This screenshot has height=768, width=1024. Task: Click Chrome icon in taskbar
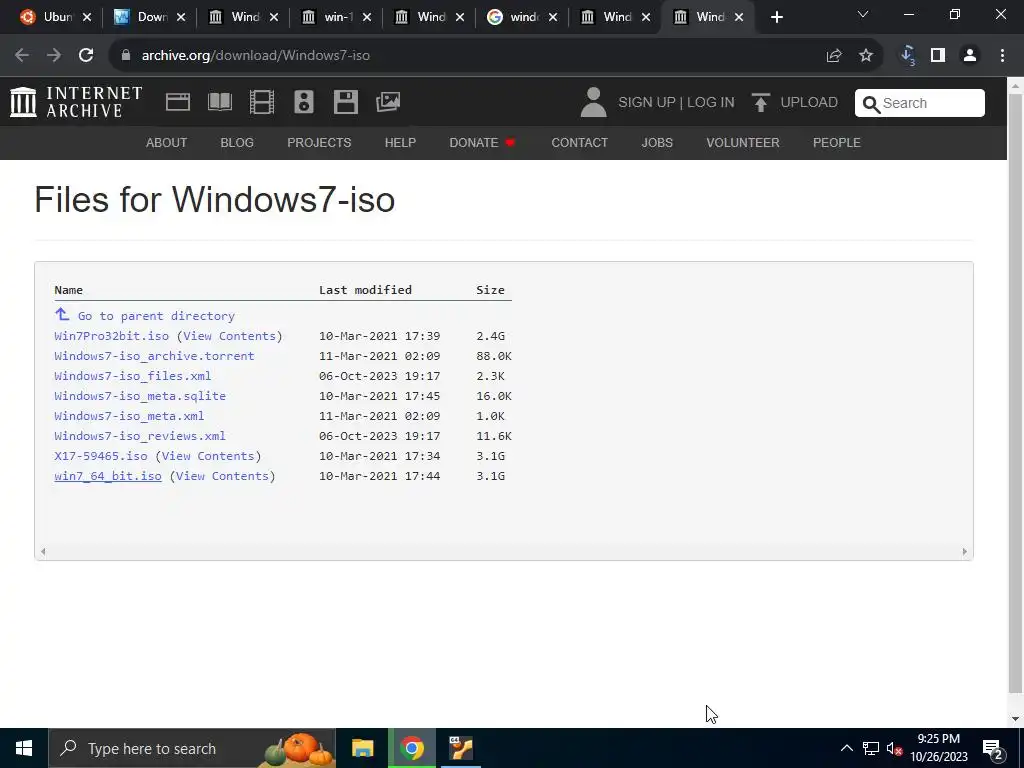click(x=412, y=748)
